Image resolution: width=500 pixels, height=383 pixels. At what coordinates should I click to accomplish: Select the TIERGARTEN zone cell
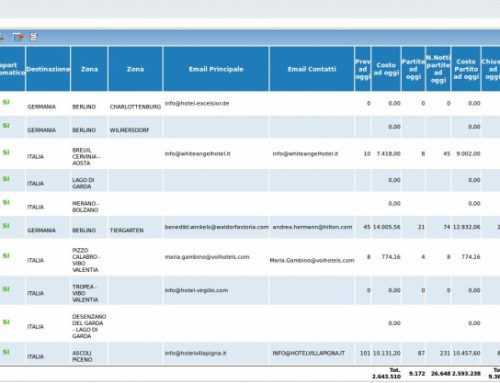[x=127, y=230]
